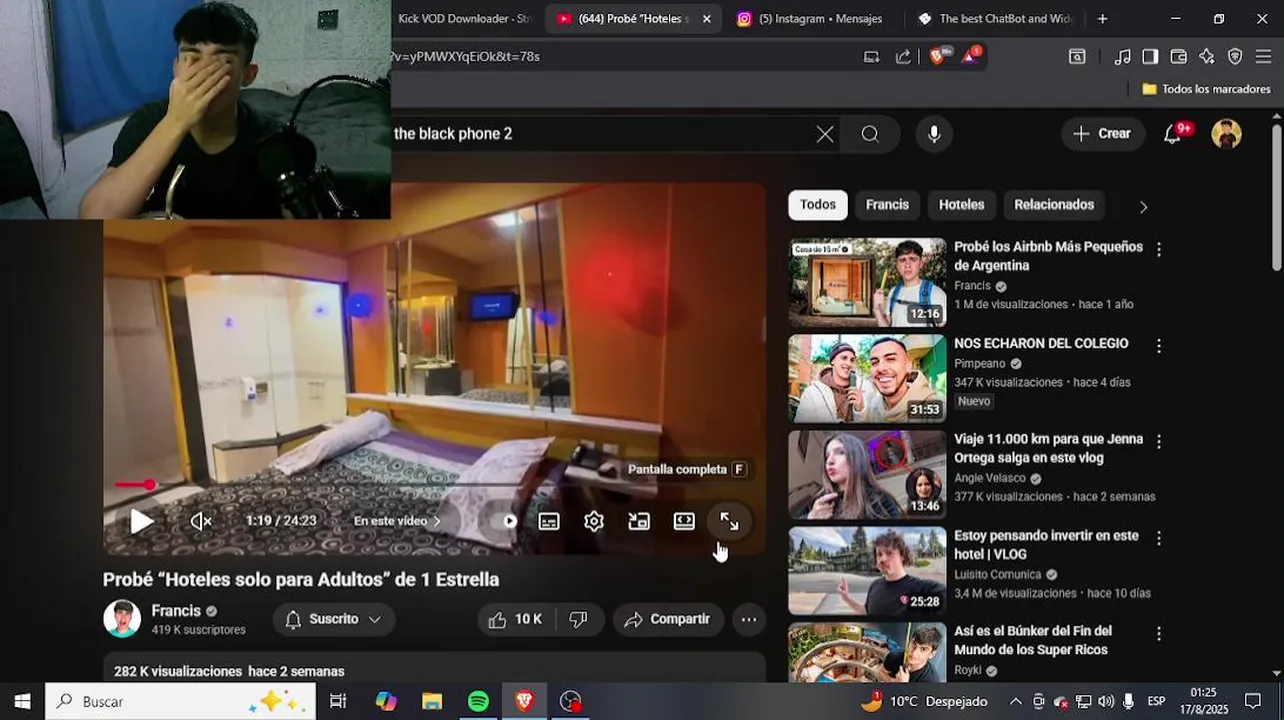The image size is (1284, 720).
Task: Expand the Suscrito notification dropdown
Action: pyautogui.click(x=333, y=619)
